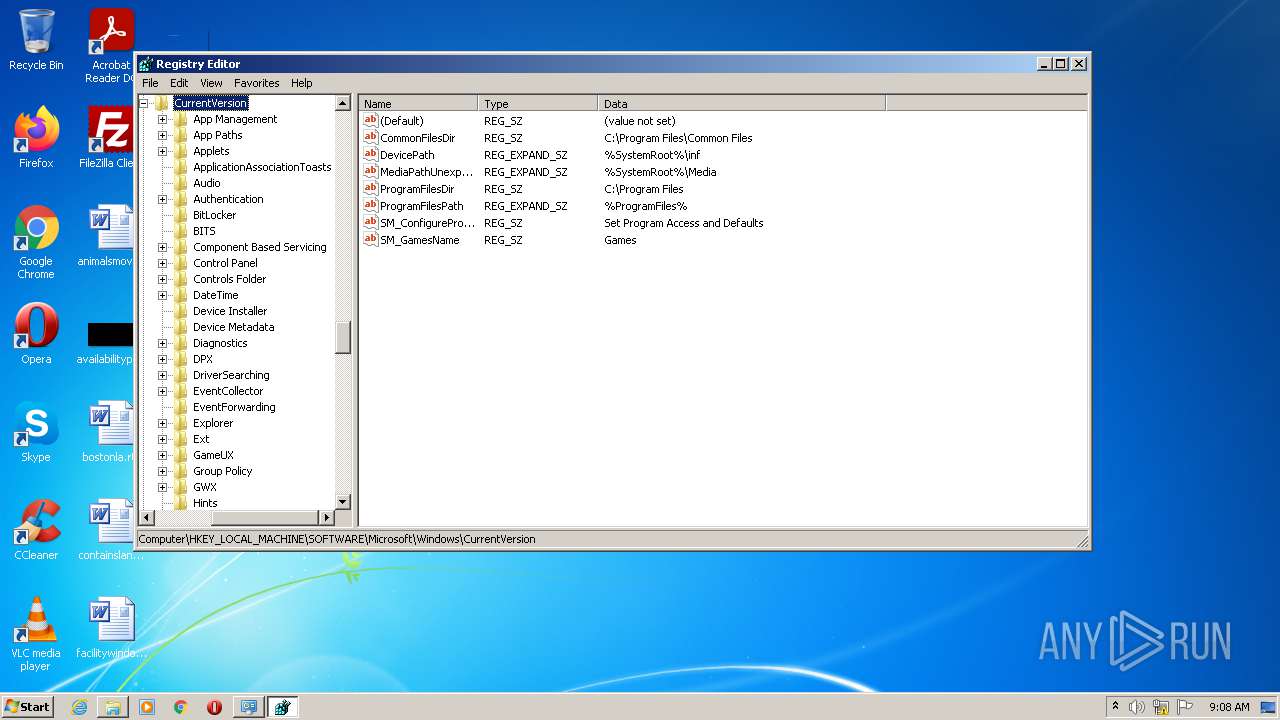
Task: Click the Set Program Access and Defaults data
Action: (684, 223)
